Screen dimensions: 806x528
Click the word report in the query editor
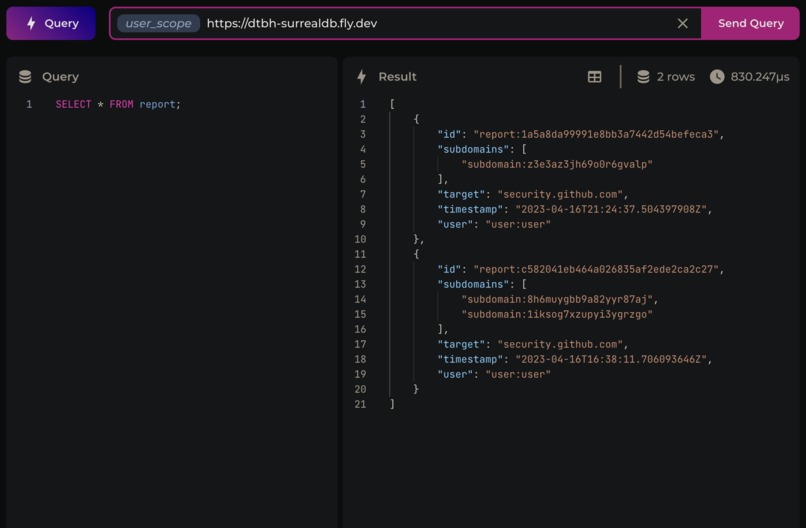157,104
